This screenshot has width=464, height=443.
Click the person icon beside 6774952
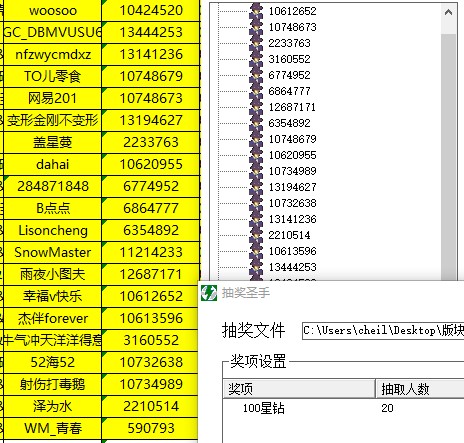tap(256, 75)
